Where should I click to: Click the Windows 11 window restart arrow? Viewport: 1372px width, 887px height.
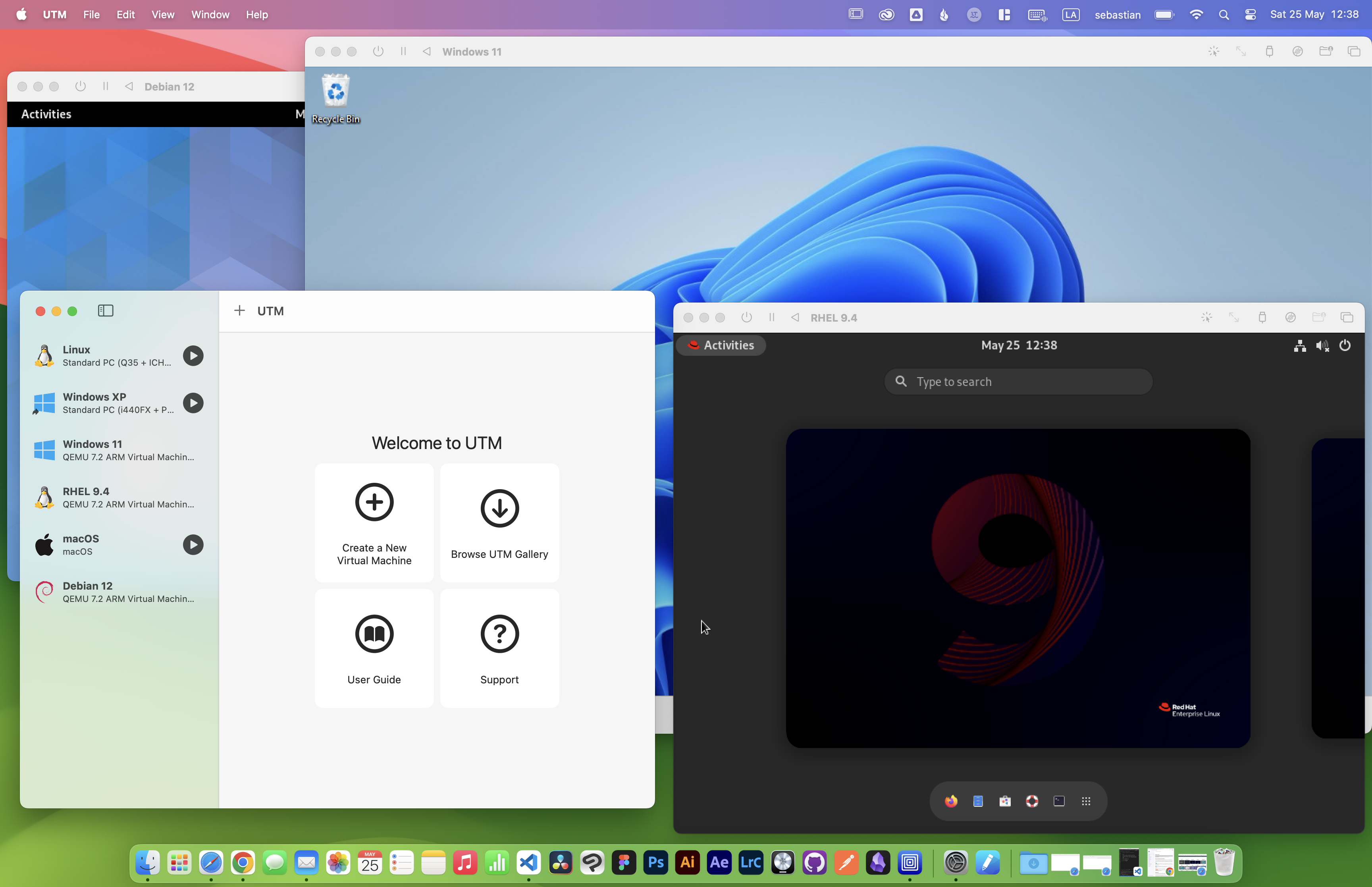427,51
